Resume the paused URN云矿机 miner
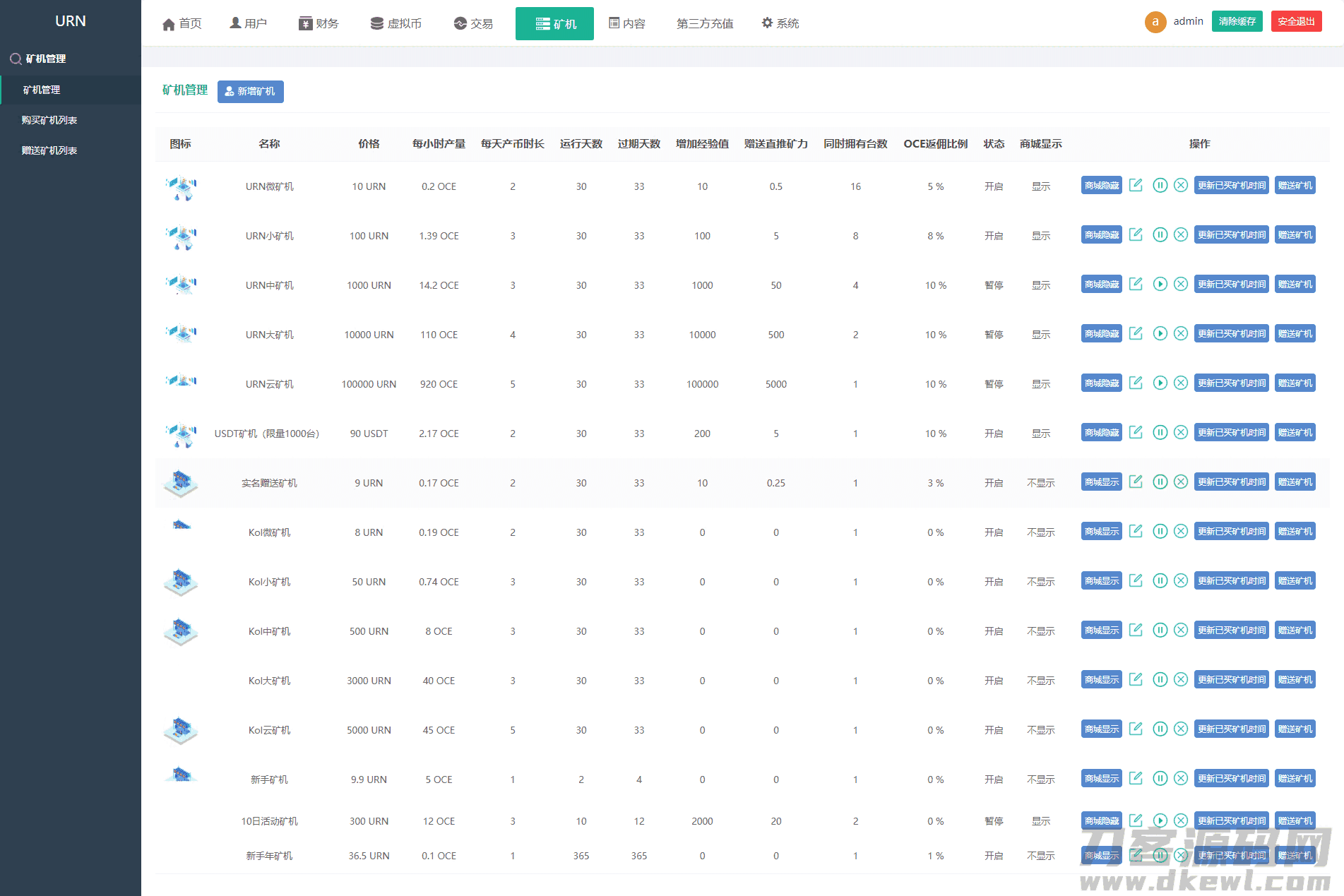This screenshot has height=896, width=1344. coord(1160,383)
